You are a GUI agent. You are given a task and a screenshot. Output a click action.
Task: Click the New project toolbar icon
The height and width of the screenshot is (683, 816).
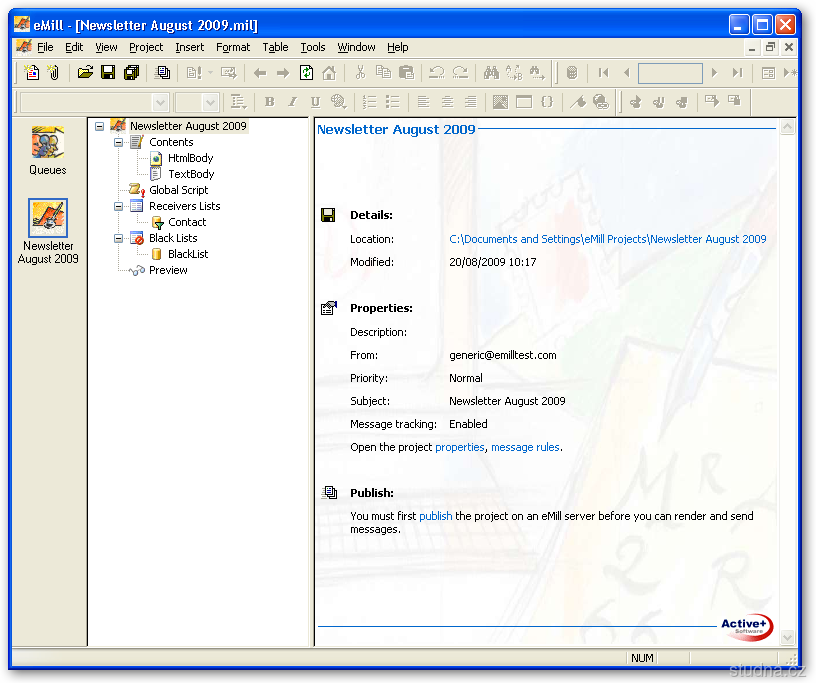click(x=32, y=73)
